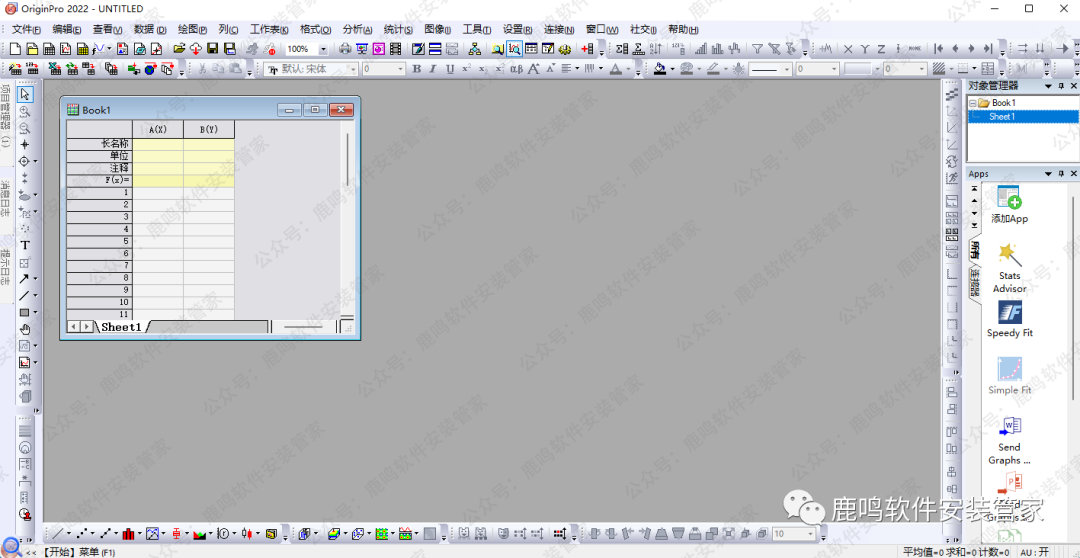The width and height of the screenshot is (1080, 558).
Task: Click the Add New Columns icon
Action: [x=587, y=49]
